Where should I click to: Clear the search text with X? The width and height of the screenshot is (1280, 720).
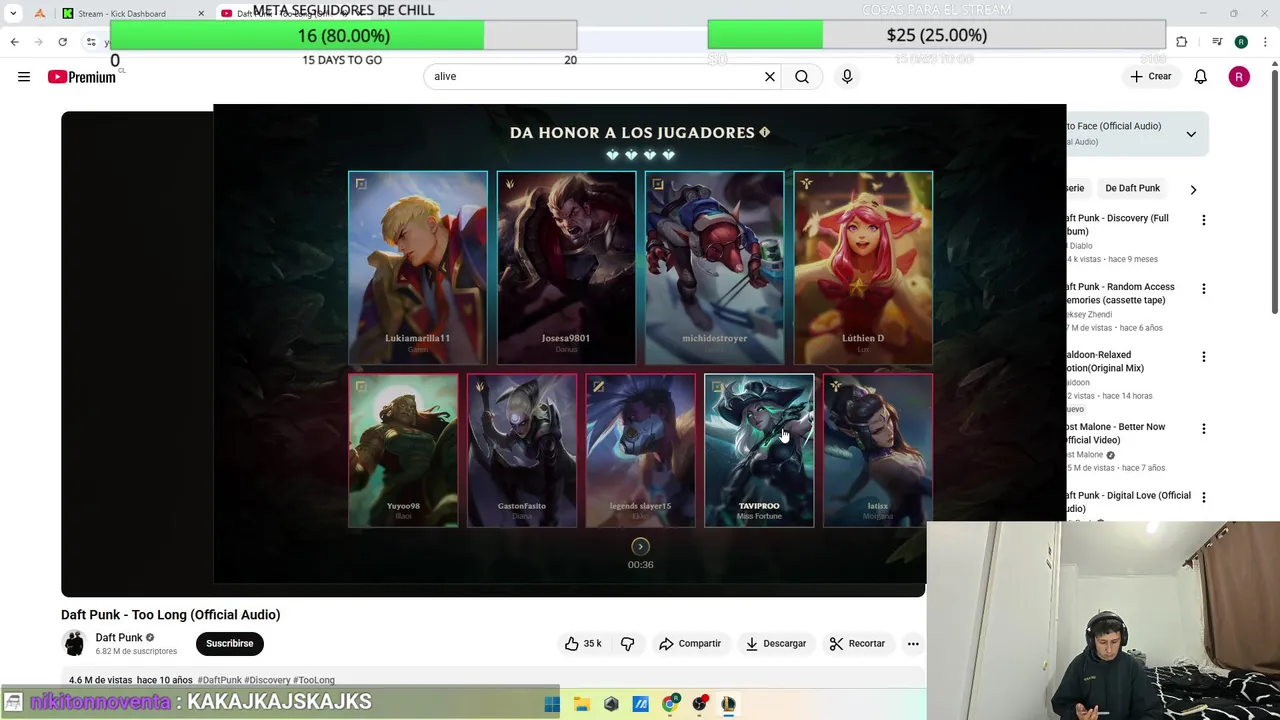(x=770, y=77)
